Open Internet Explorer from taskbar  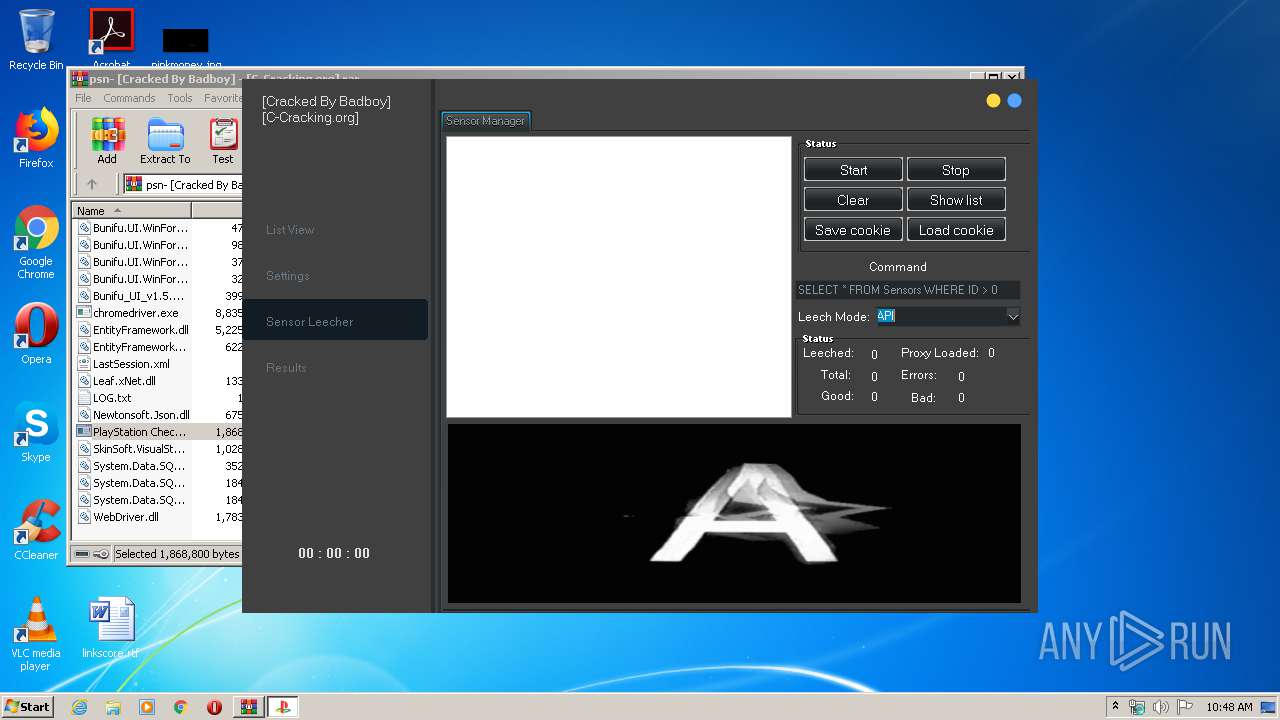pyautogui.click(x=79, y=707)
